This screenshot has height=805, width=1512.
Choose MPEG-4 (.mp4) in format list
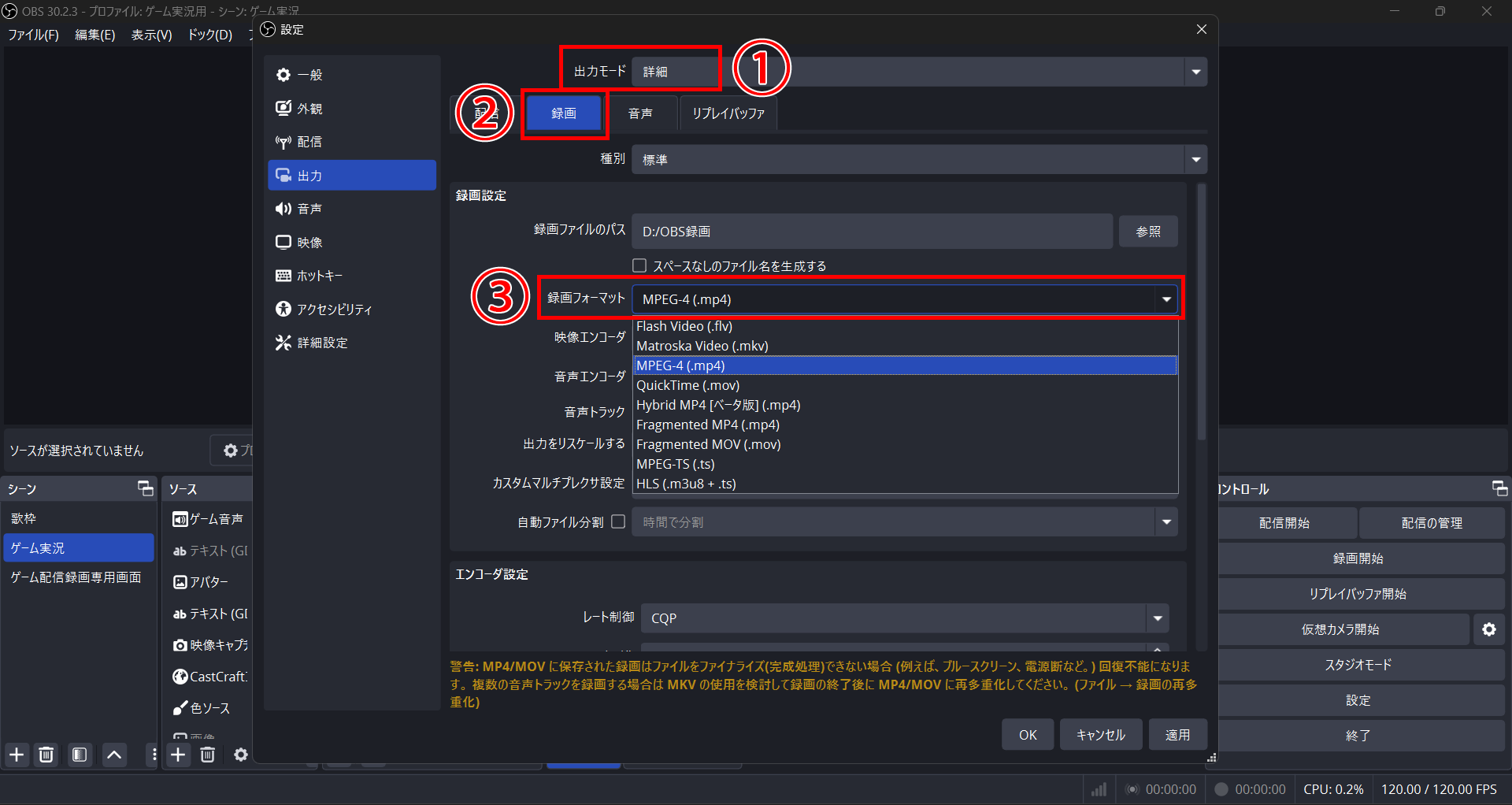[x=905, y=365]
